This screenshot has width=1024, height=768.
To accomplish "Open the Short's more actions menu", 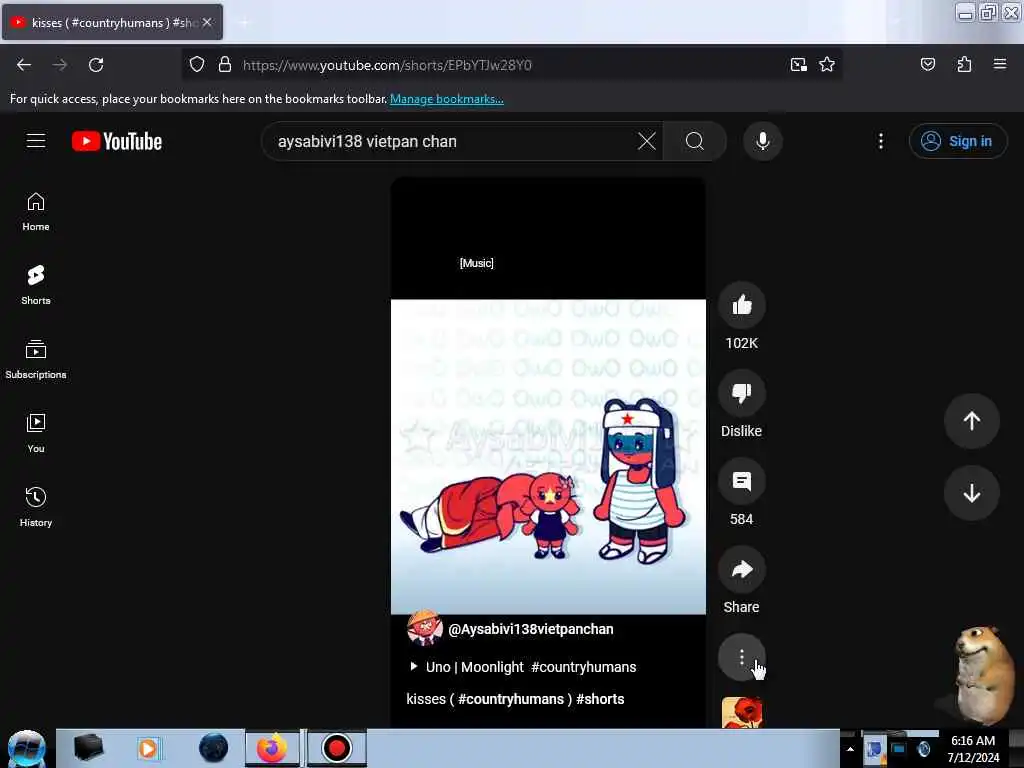I will click(742, 657).
